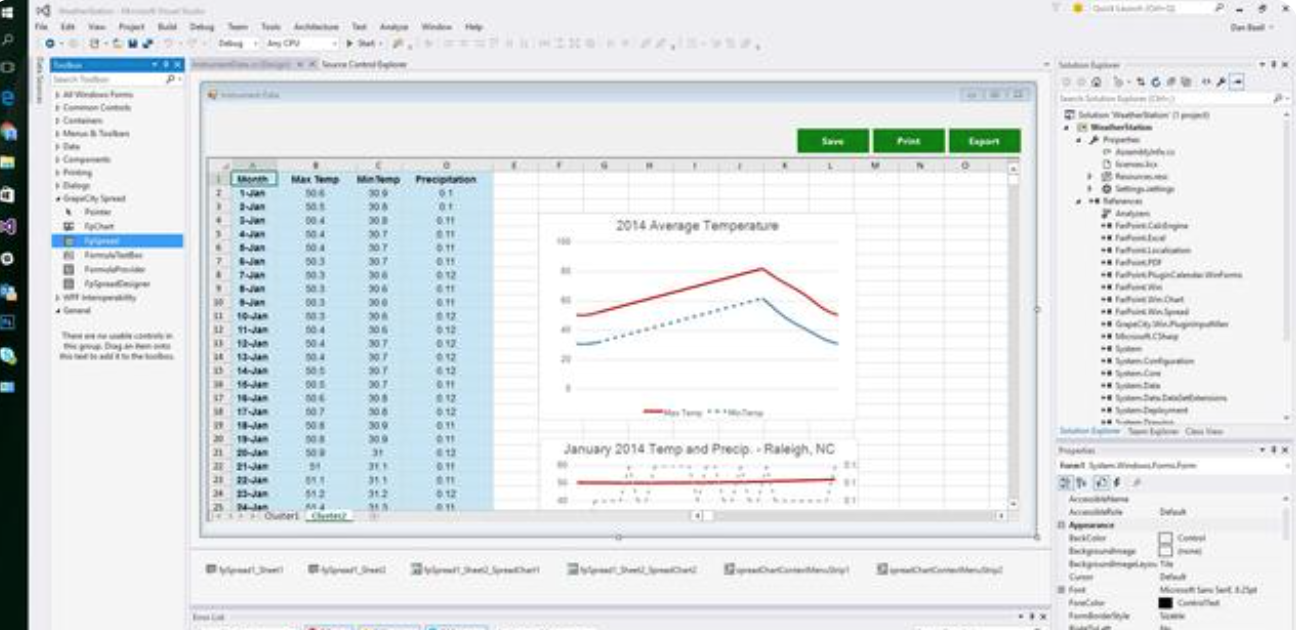The height and width of the screenshot is (630, 1296).
Task: Switch to the Cluster1 sheet tab
Action: point(281,516)
